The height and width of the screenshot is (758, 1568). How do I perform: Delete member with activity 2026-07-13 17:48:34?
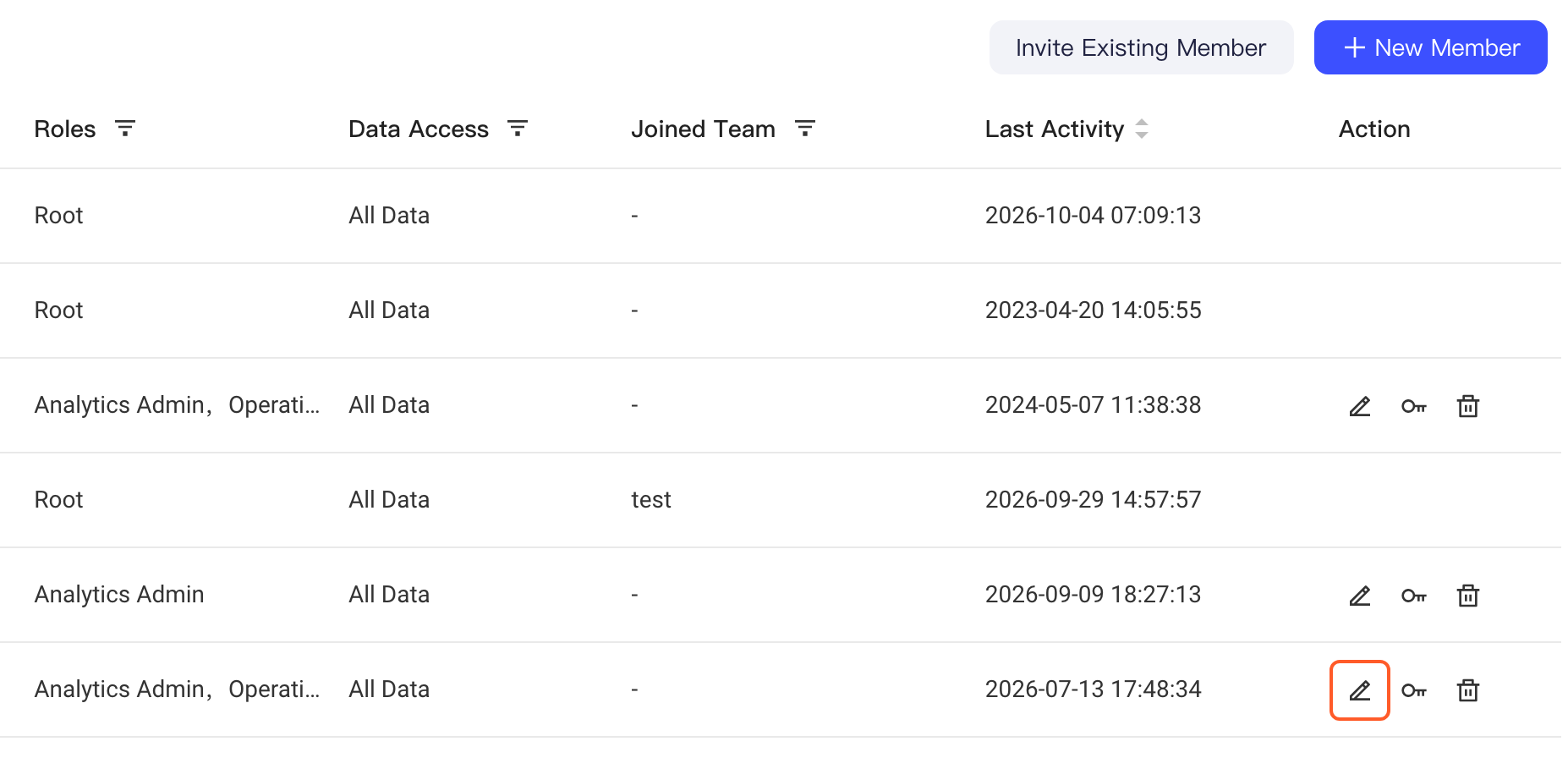point(1468,690)
